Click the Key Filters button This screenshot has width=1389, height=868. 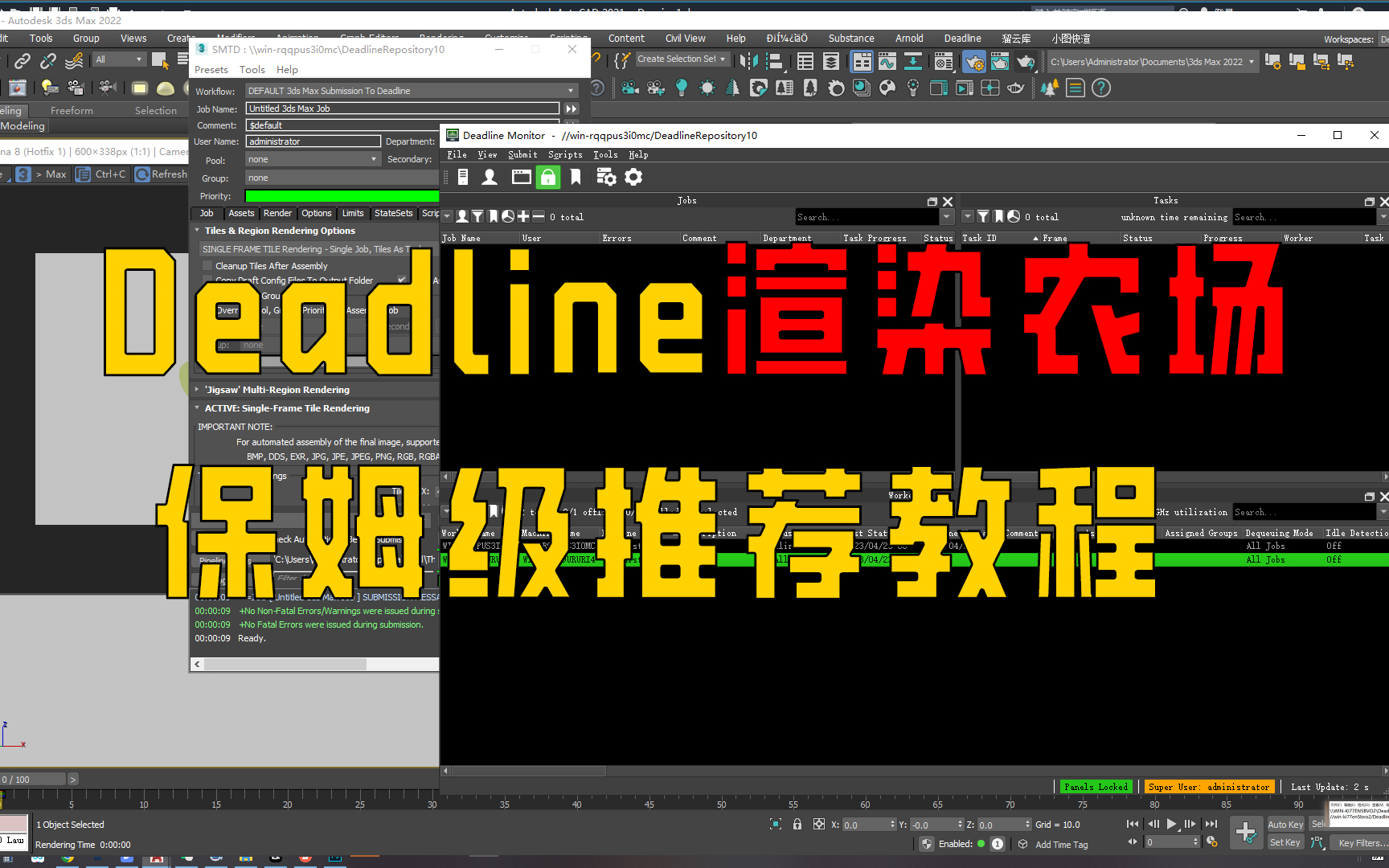1359,843
